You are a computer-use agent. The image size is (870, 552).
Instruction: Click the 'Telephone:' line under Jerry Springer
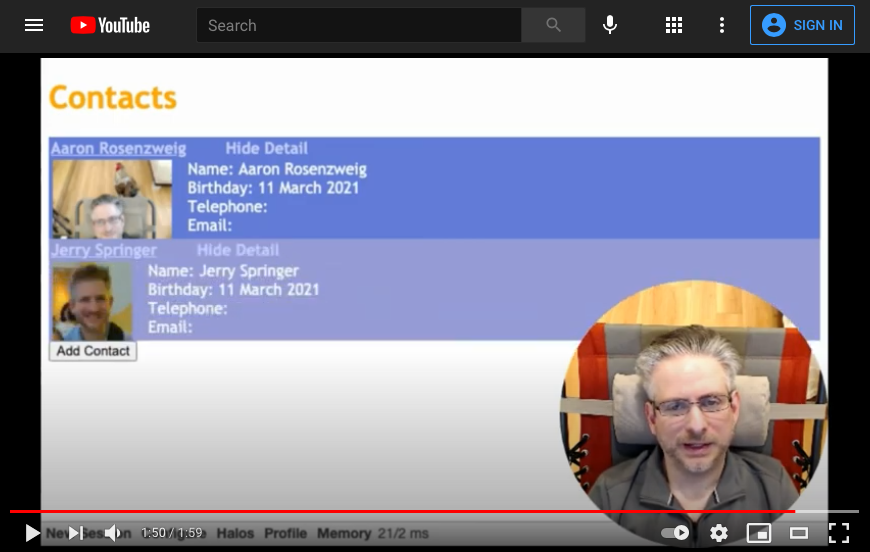click(188, 308)
